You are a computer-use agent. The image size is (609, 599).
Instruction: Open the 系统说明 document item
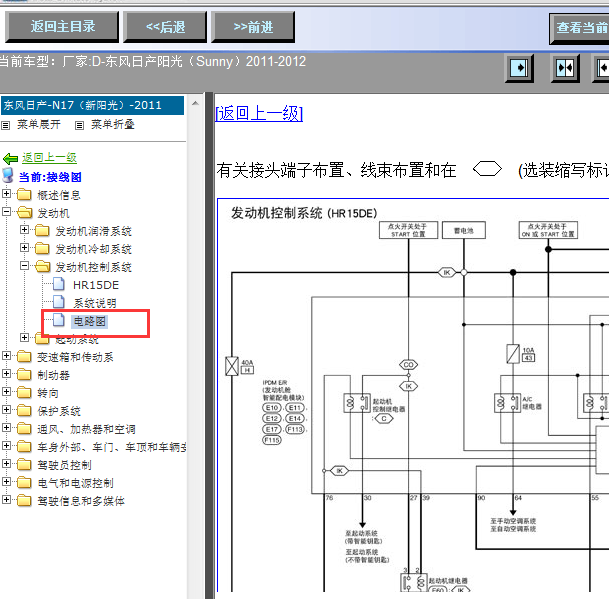tap(95, 303)
